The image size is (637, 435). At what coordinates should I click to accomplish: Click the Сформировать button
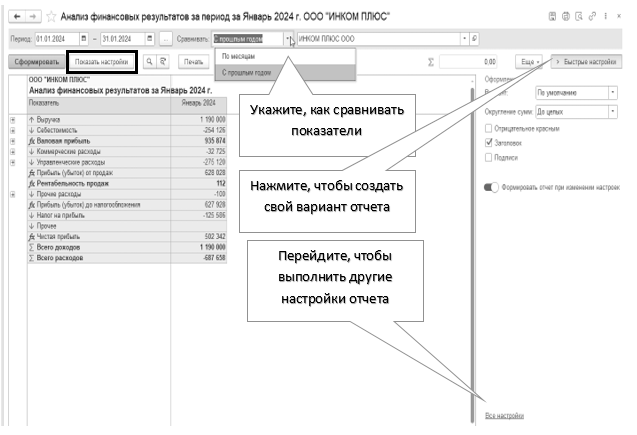tap(37, 62)
